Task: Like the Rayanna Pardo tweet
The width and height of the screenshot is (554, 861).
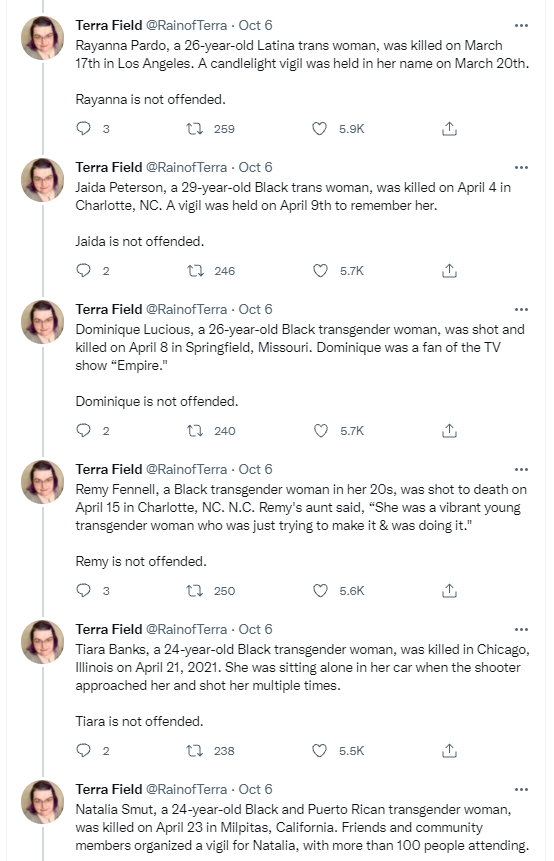Action: pyautogui.click(x=320, y=128)
